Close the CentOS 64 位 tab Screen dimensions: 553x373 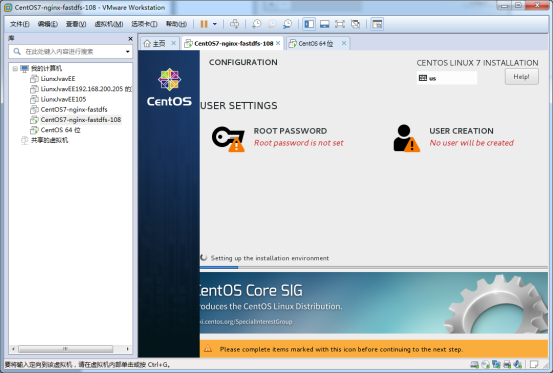point(344,43)
